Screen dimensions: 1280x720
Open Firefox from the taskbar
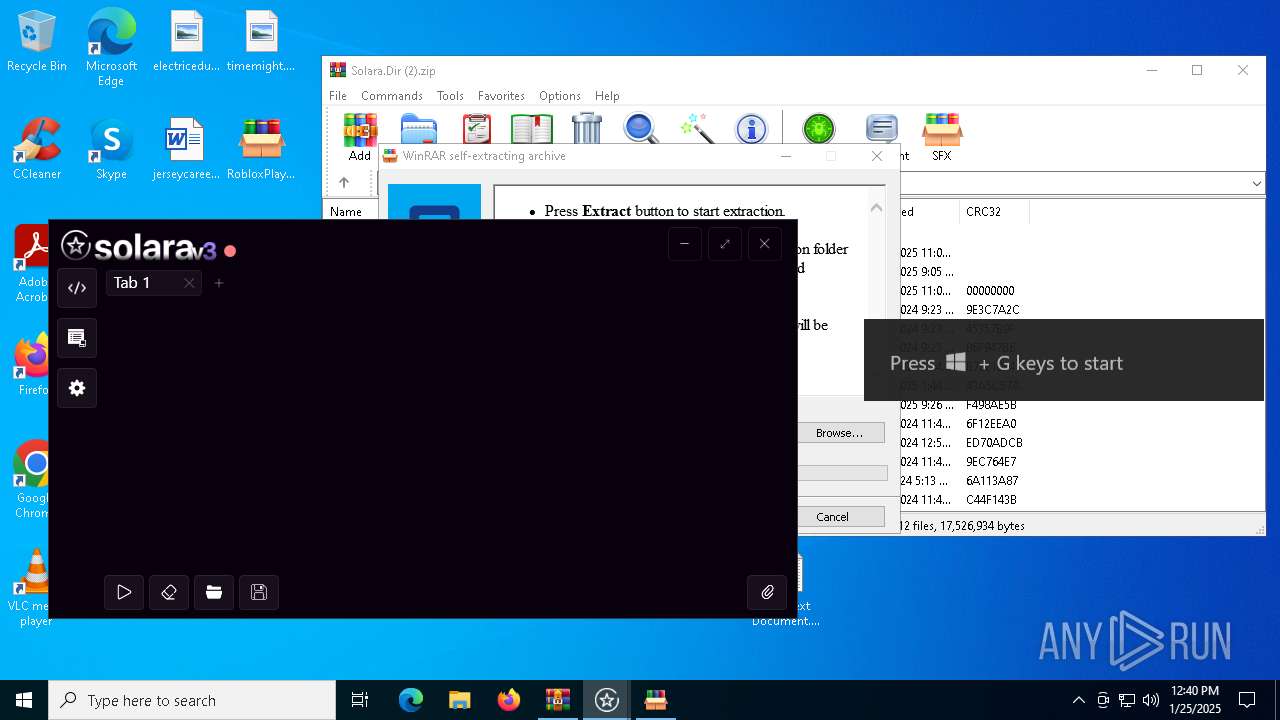click(x=509, y=700)
